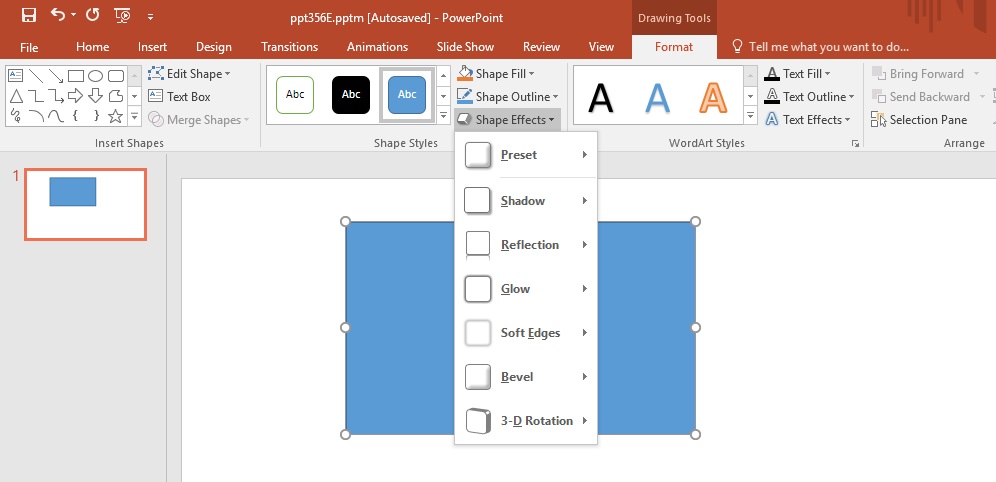Apply blue filled Abc shape style

click(x=407, y=95)
